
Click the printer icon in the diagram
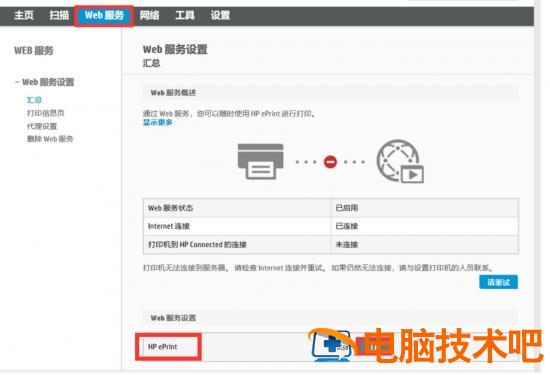[x=261, y=161]
